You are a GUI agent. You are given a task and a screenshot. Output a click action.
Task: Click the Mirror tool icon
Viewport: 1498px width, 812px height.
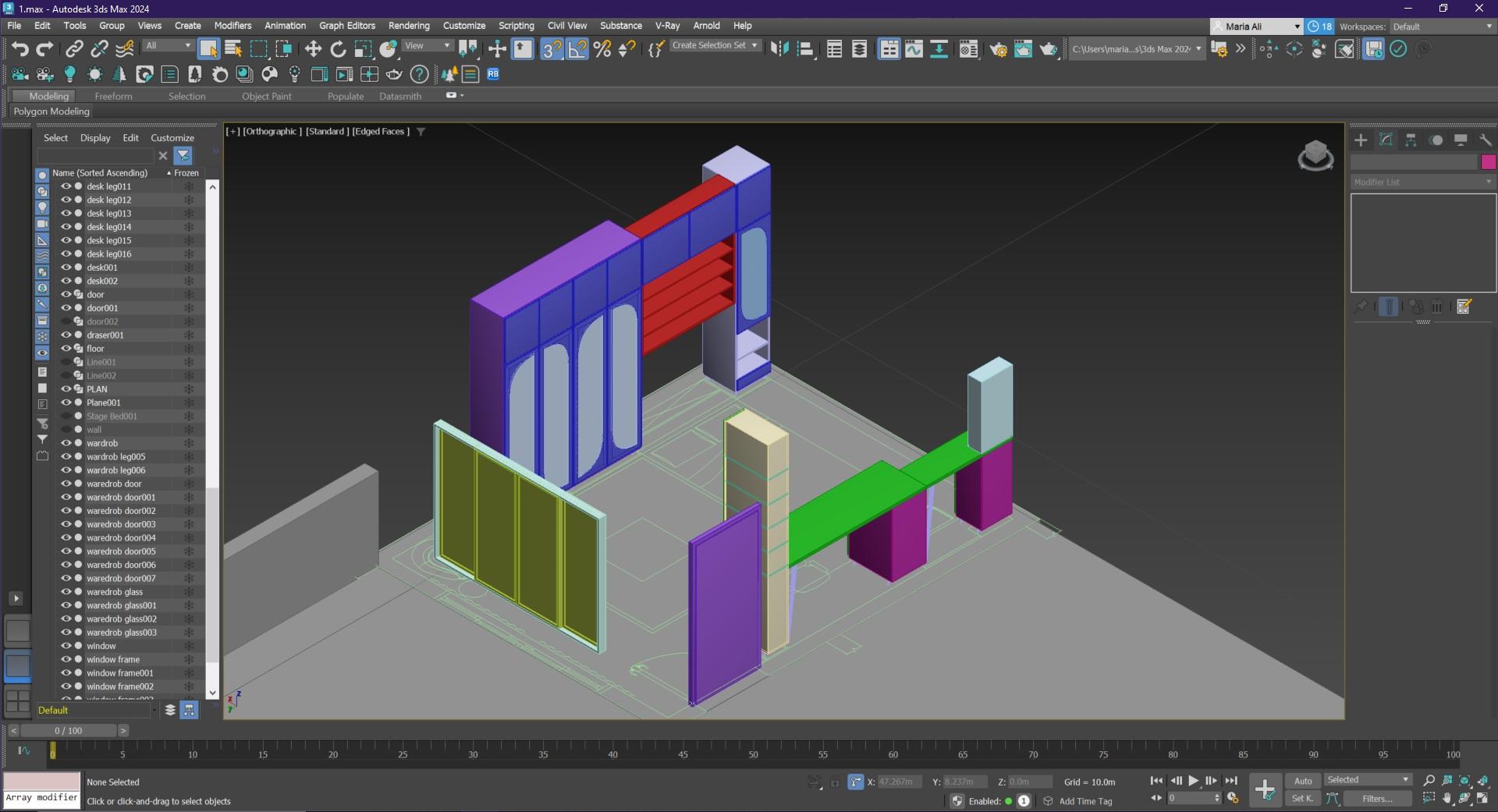point(779,49)
